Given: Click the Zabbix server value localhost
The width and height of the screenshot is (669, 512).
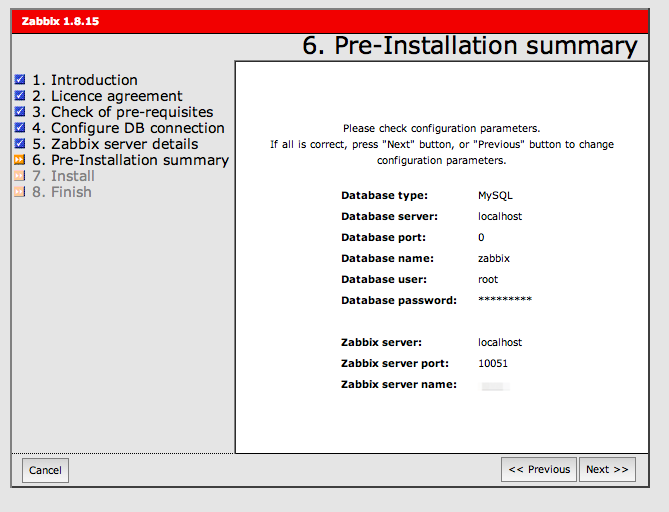Looking at the screenshot, I should tap(500, 342).
